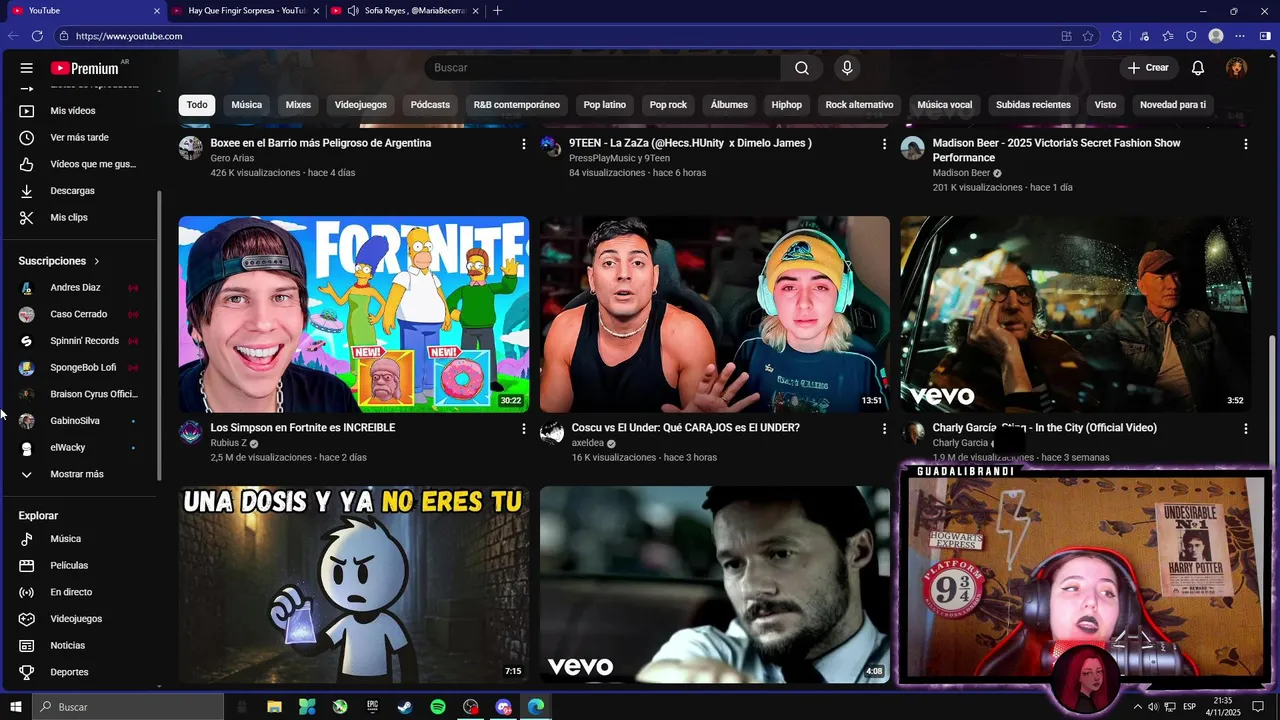Open Steam from the taskbar

[405, 707]
